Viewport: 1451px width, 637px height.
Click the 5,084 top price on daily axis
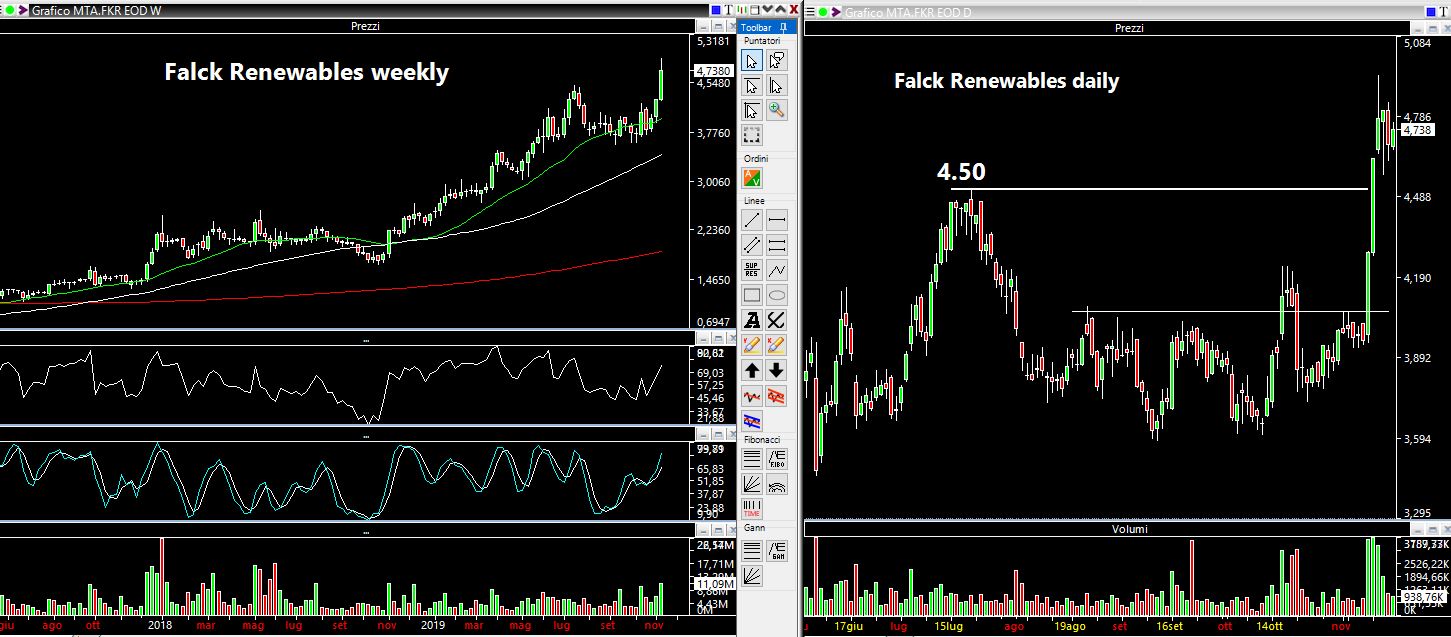(1419, 45)
